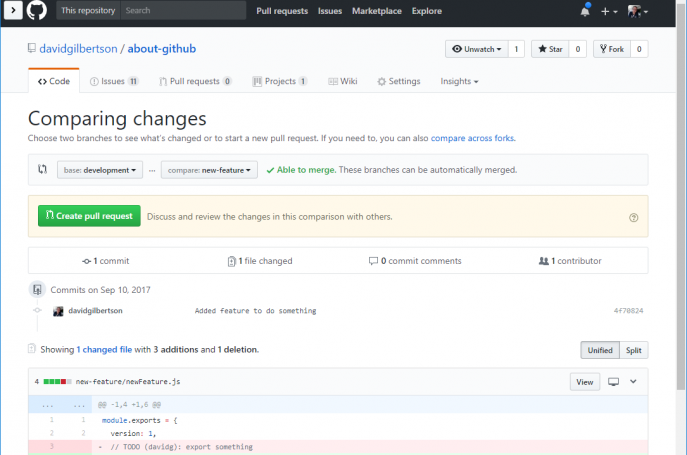Viewport: 687px width, 455px height.
Task: Expand the Insights dropdown
Action: 459,81
